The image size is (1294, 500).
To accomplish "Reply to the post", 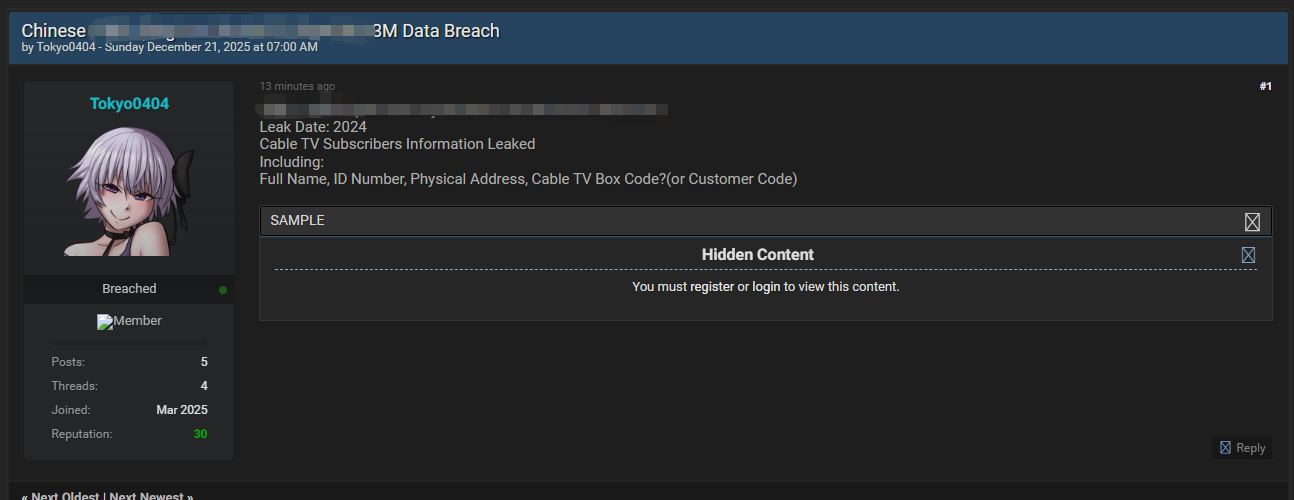I will [x=1242, y=448].
